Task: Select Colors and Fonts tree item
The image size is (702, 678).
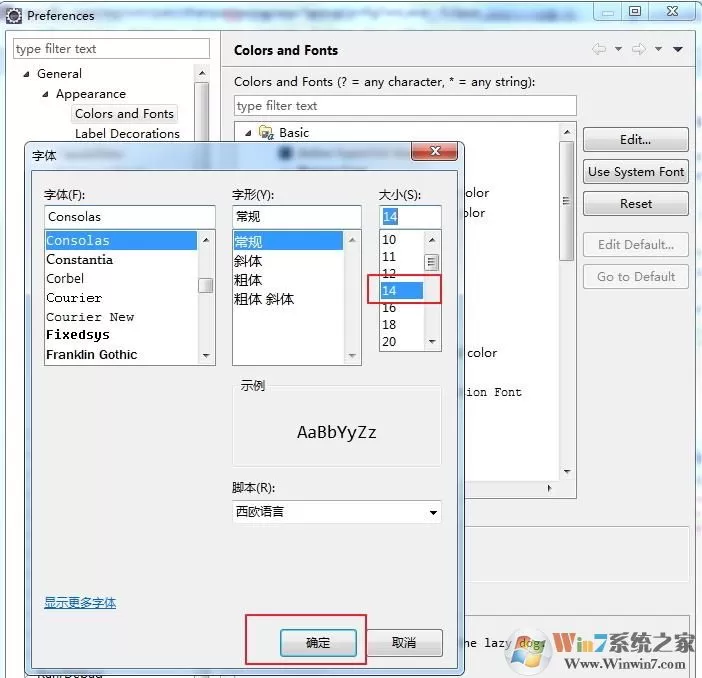Action: 124,114
